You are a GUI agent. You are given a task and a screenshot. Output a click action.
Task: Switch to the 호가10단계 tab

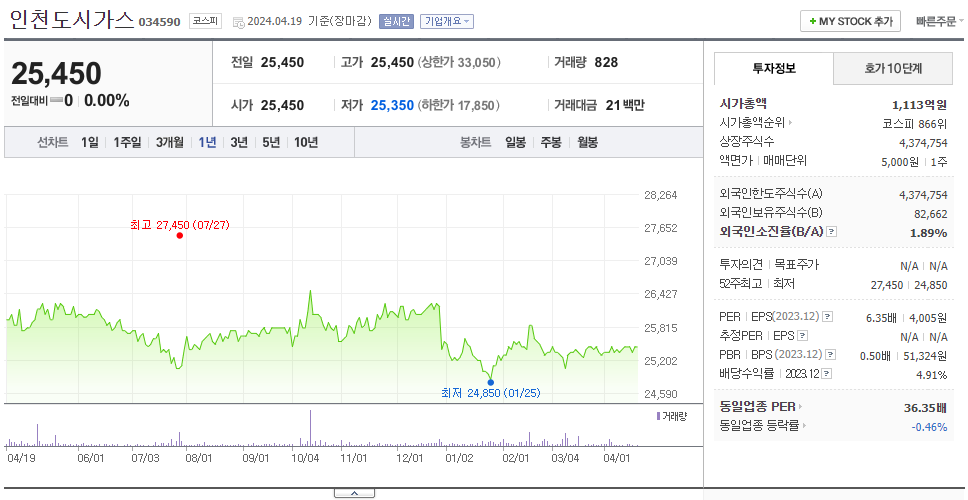click(x=893, y=69)
